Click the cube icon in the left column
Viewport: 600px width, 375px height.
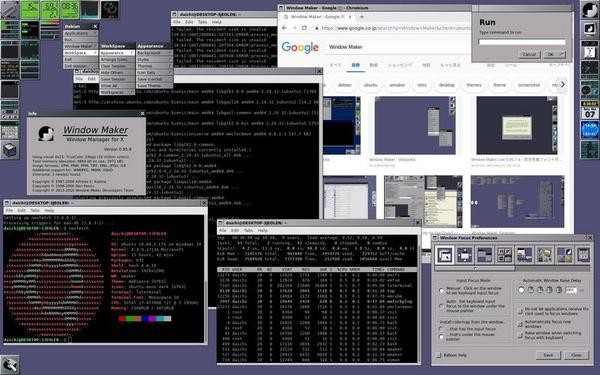(x=10, y=150)
